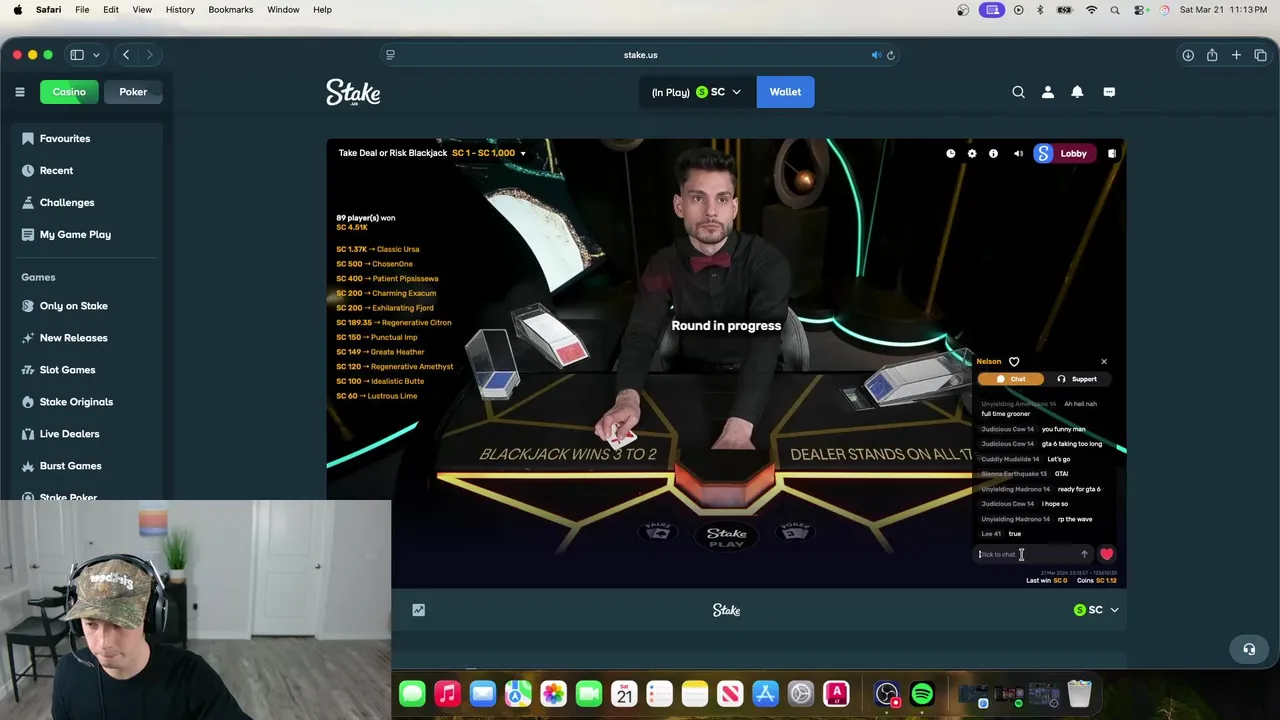Toggle Safari sidebar button
The height and width of the screenshot is (720, 1280).
pos(77,55)
